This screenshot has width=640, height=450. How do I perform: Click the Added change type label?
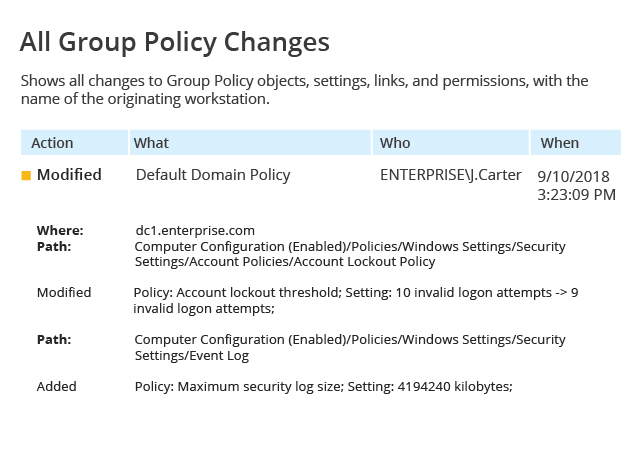57,386
